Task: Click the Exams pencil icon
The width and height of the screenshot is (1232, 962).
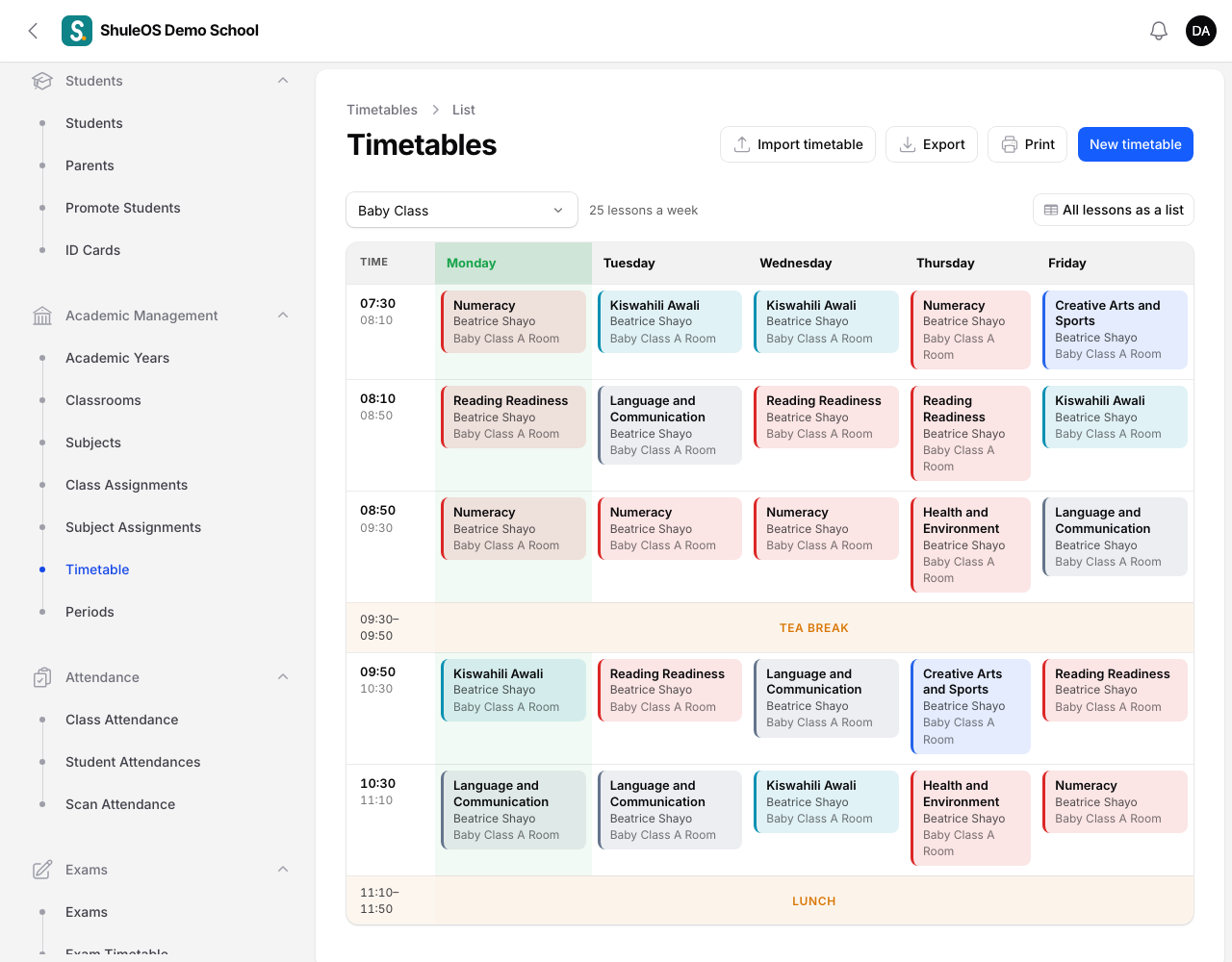Action: coord(42,870)
